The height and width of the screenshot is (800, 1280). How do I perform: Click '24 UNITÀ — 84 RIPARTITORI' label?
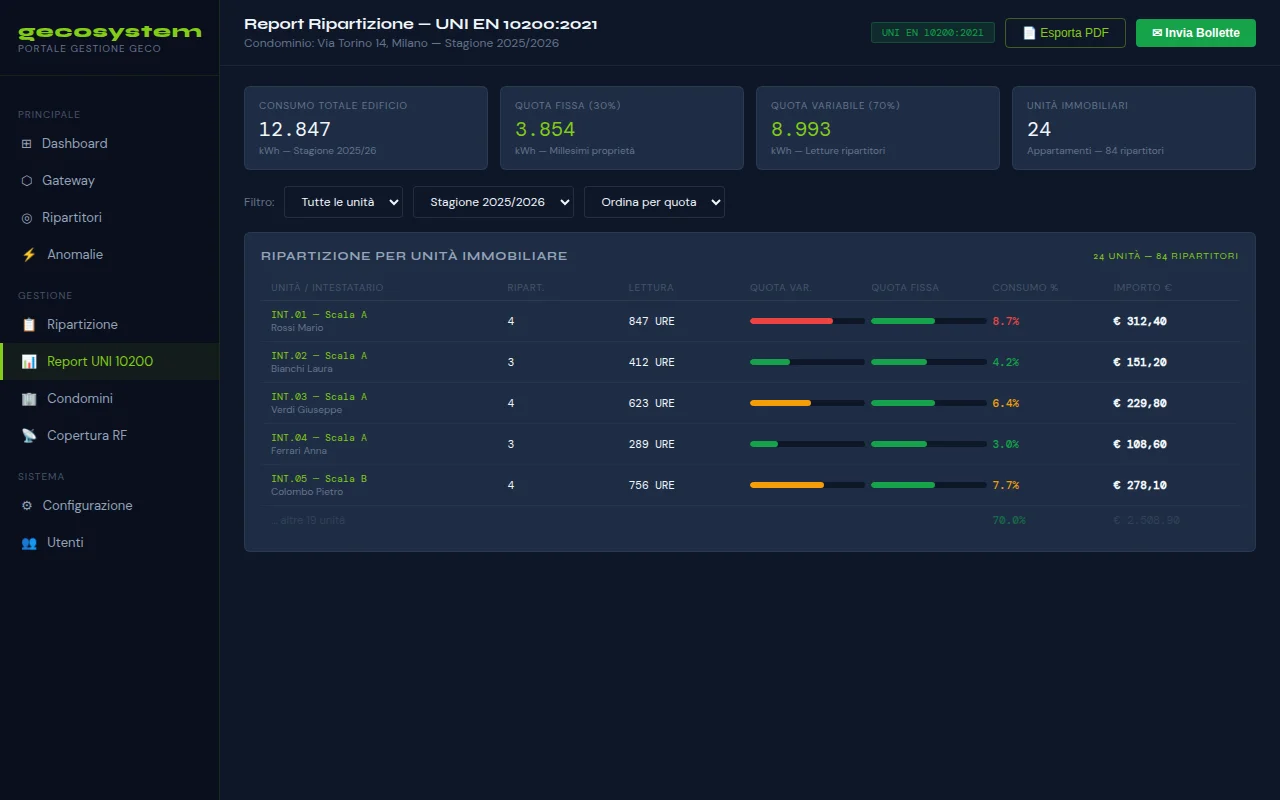tap(1165, 256)
